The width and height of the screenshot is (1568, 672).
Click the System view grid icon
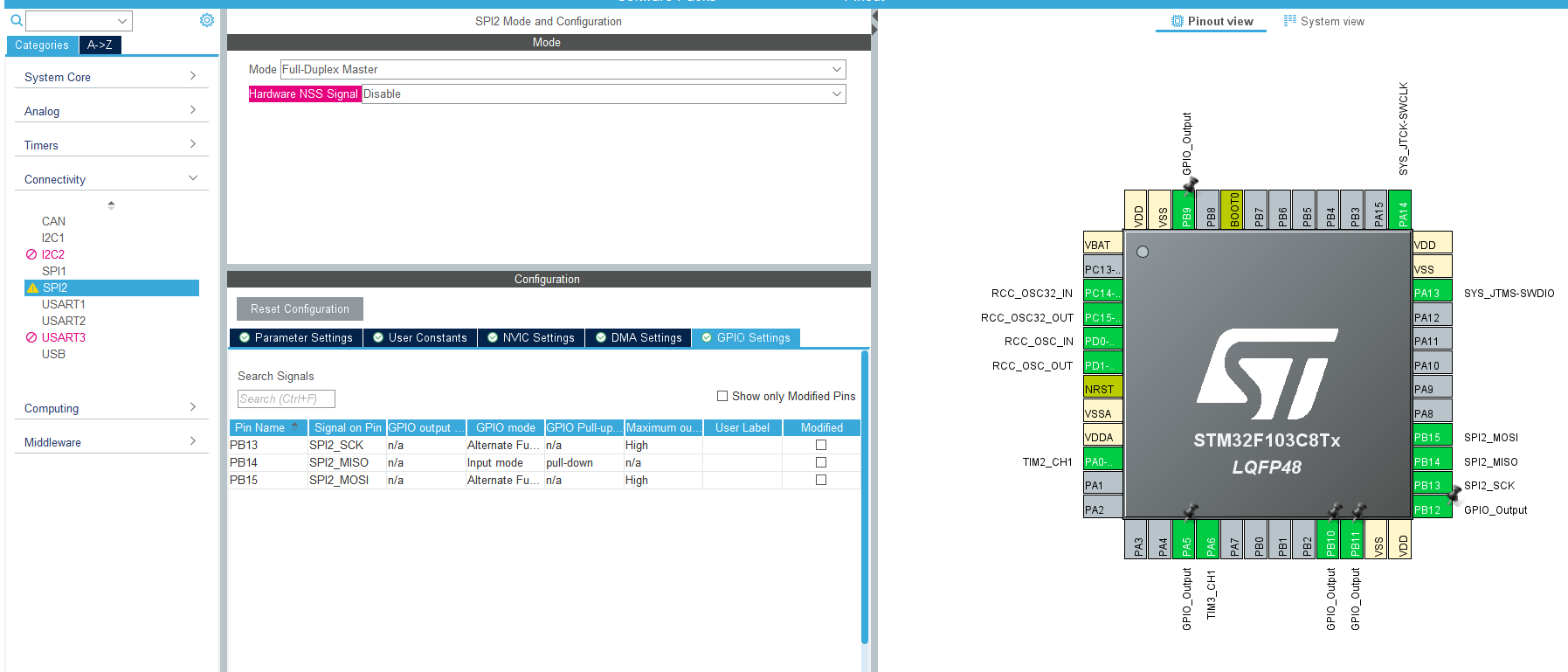1290,21
